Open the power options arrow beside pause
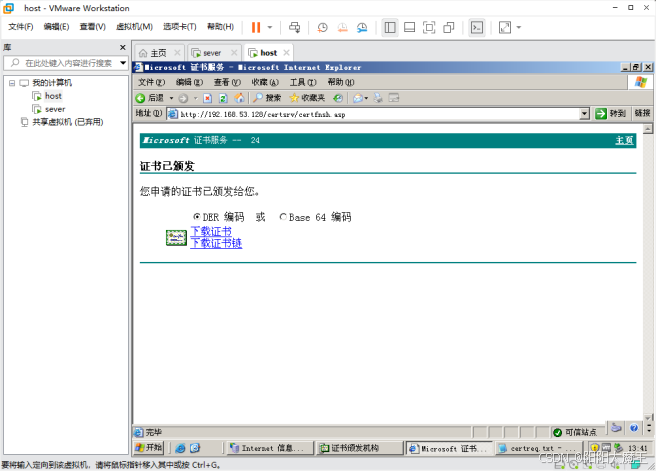The width and height of the screenshot is (656, 472). (x=270, y=28)
